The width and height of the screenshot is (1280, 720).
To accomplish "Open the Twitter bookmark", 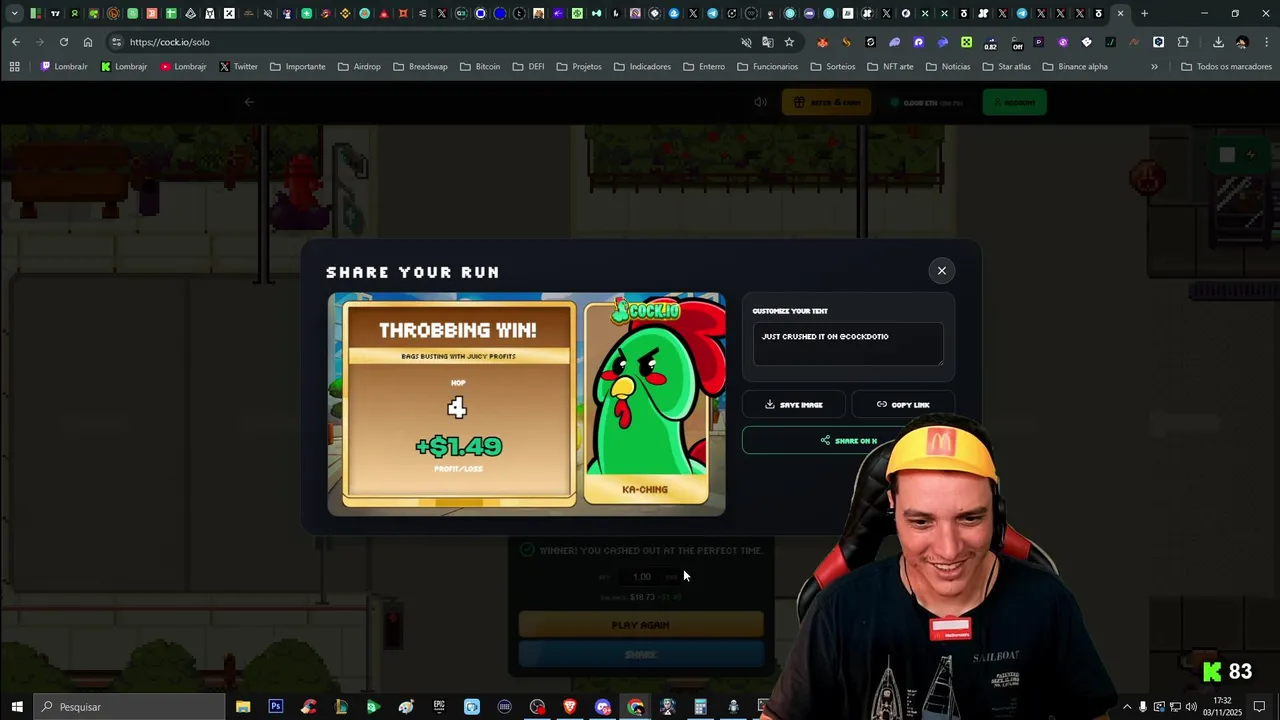I will [x=238, y=67].
